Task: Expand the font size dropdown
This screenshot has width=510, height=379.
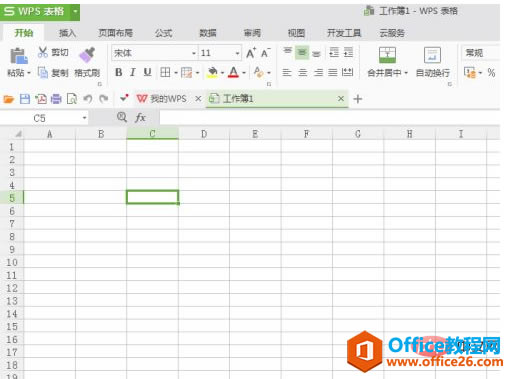Action: coord(237,53)
